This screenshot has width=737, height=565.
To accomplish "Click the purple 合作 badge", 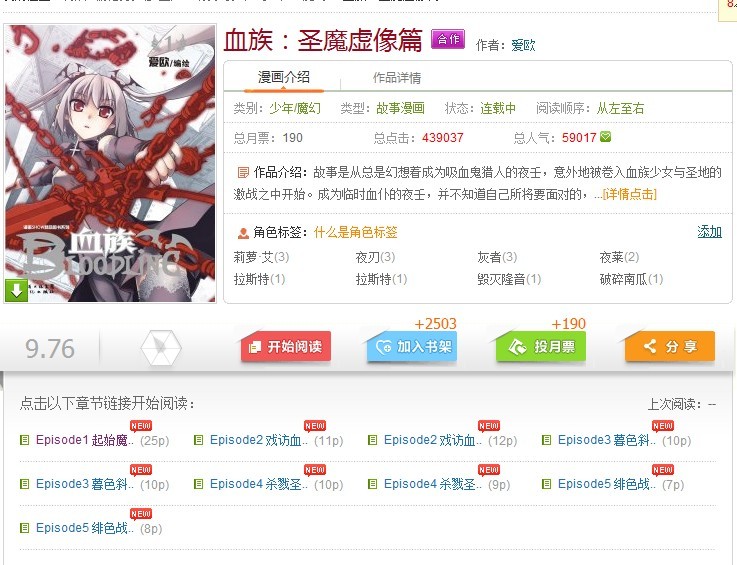I will coord(448,39).
